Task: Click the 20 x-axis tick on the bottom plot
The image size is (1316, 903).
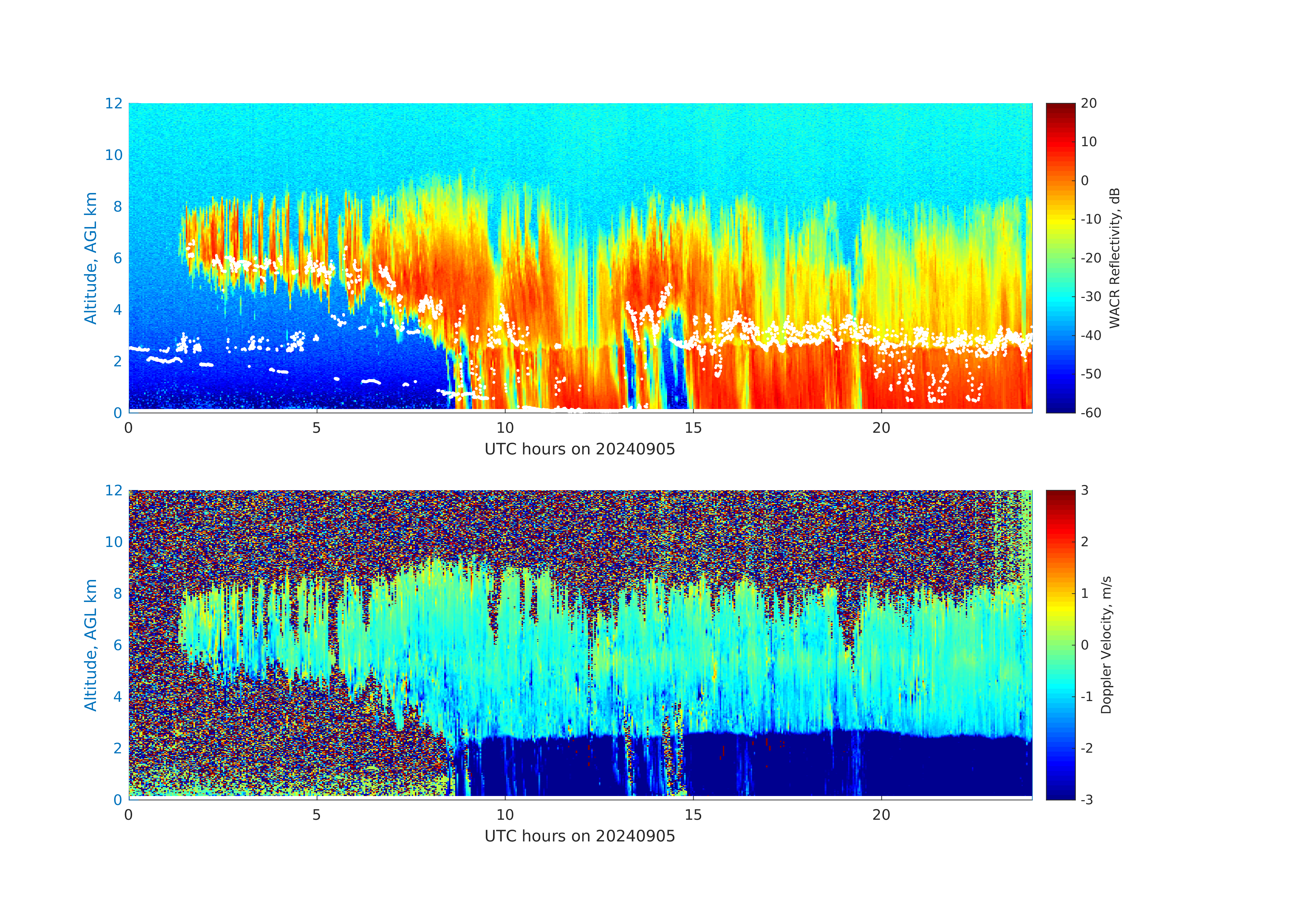Action: [x=881, y=815]
